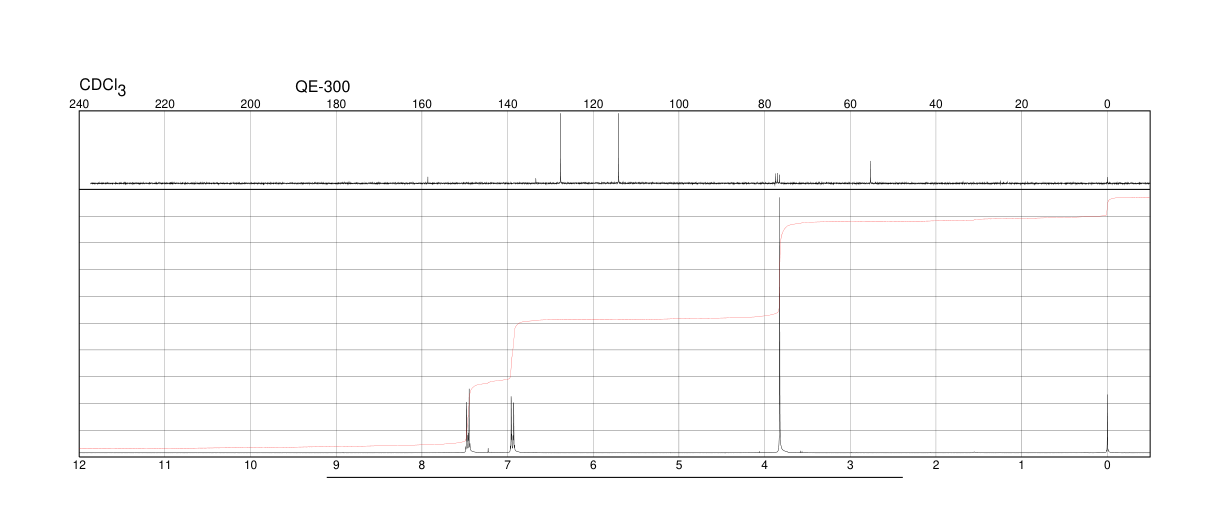Viewport: 1224px width, 528px height.
Task: Click the 240 tick on carbon axis
Action: [x=79, y=104]
